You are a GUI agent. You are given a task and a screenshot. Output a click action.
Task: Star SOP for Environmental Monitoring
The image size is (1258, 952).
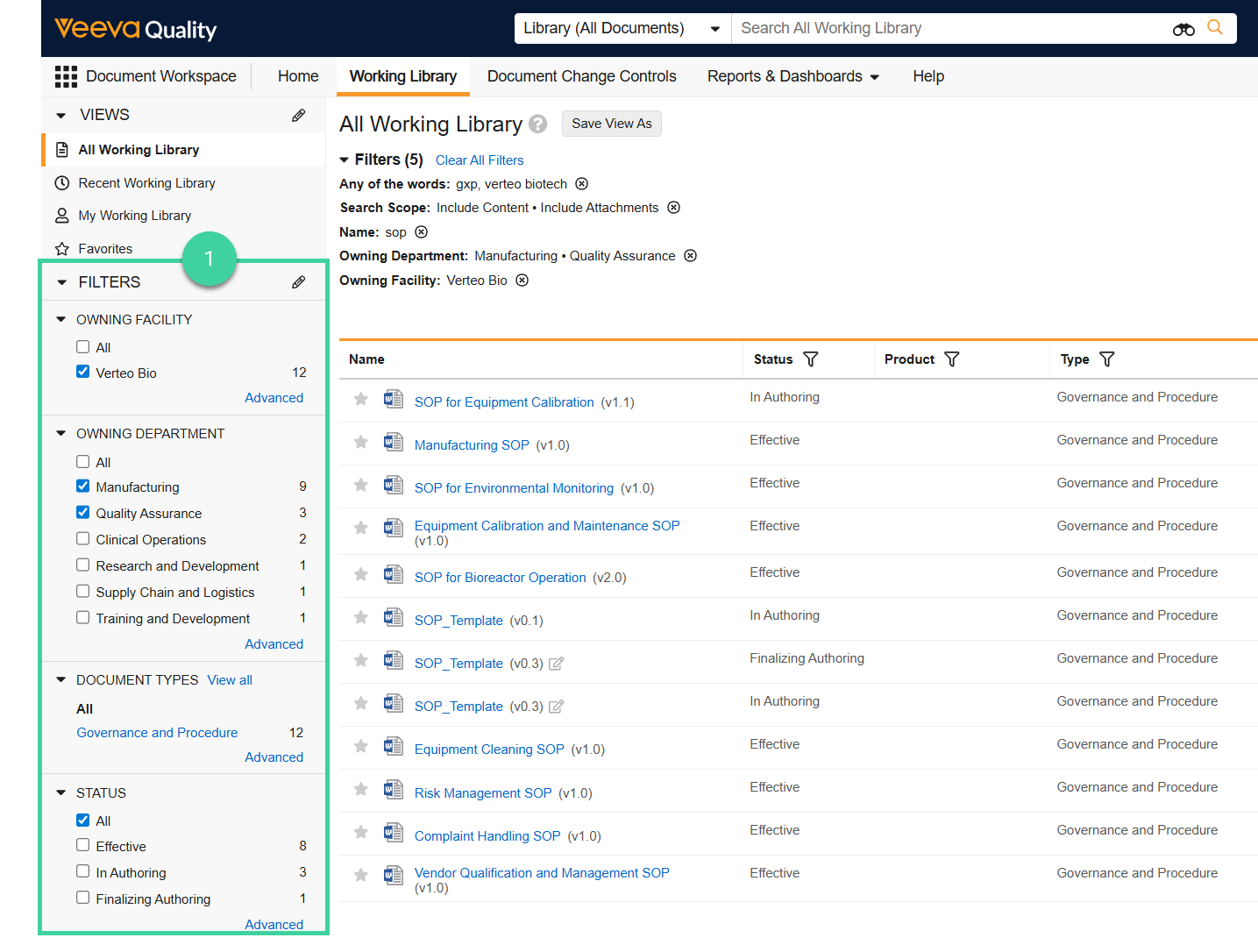[x=360, y=486]
